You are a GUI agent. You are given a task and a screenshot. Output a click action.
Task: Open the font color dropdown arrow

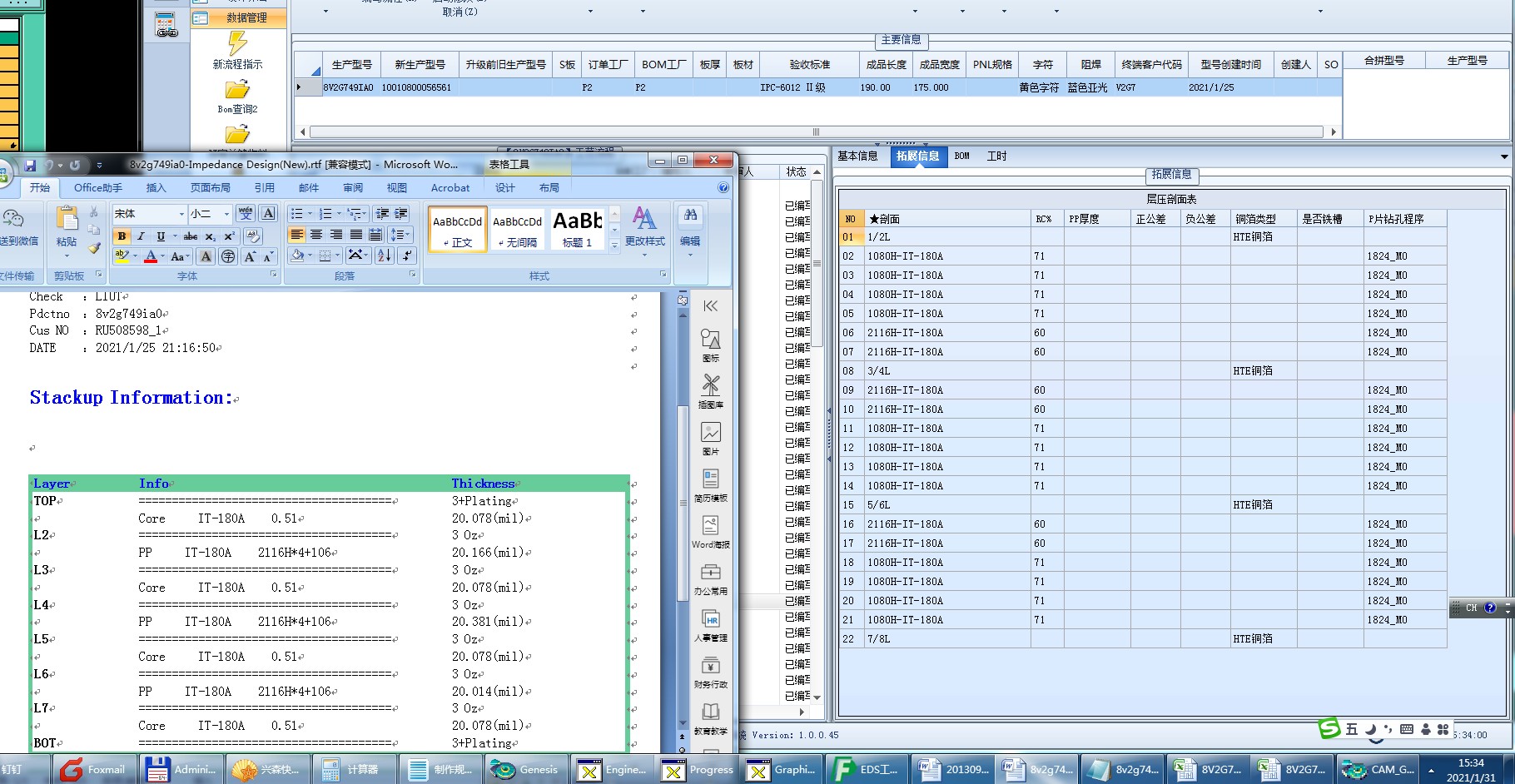coord(163,256)
